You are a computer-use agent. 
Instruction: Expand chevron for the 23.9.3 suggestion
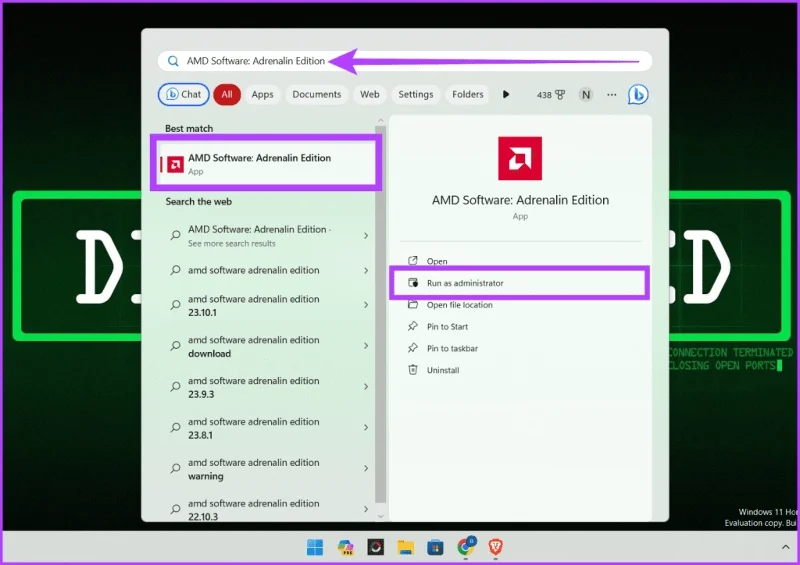[x=366, y=387]
